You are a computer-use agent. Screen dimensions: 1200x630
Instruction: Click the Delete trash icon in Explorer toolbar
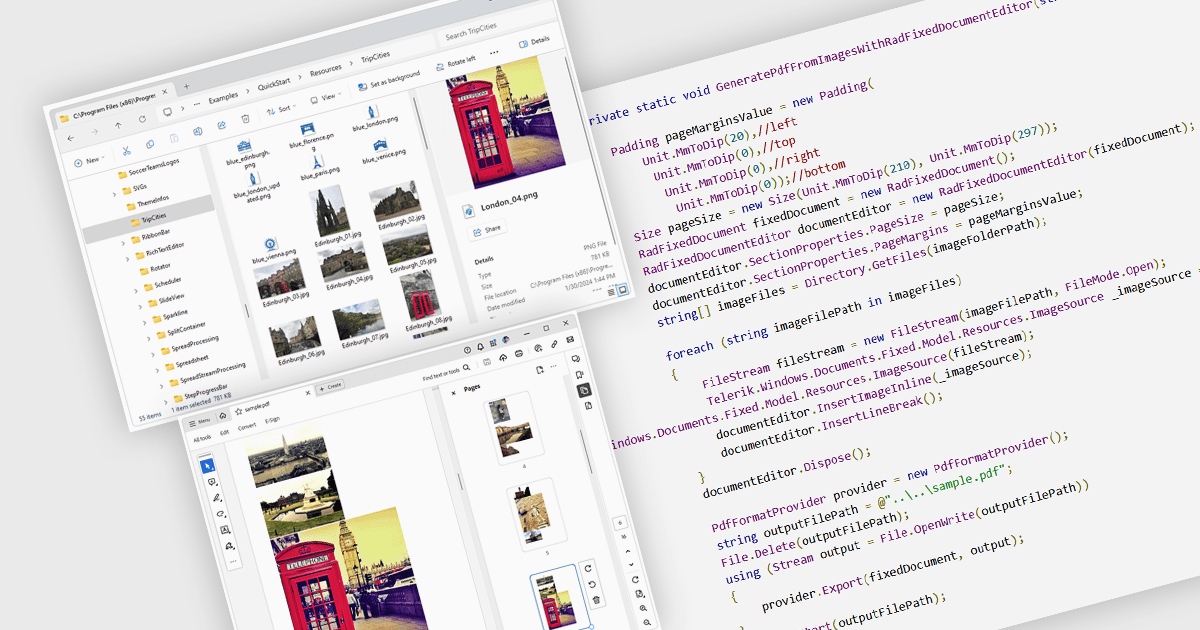pos(245,119)
